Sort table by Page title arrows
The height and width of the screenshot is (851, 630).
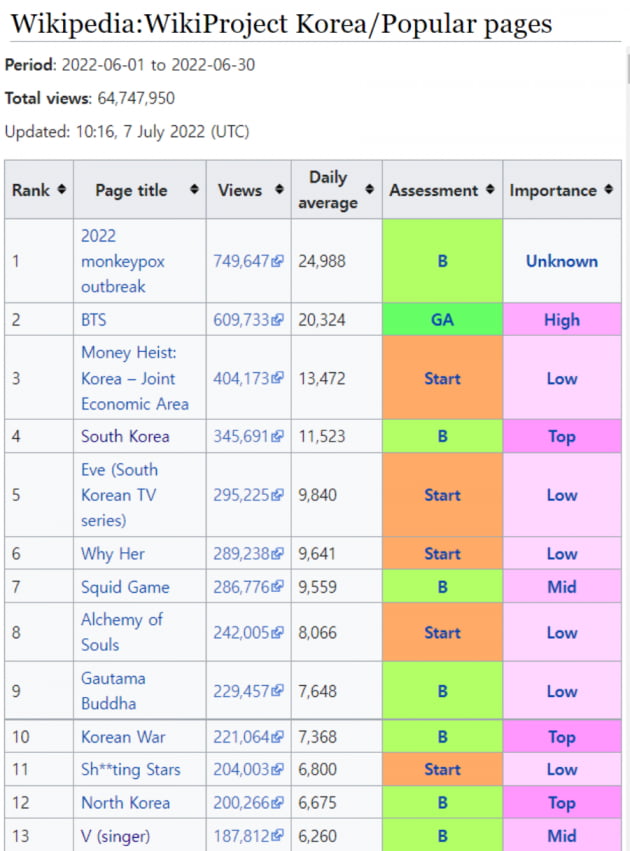(194, 189)
